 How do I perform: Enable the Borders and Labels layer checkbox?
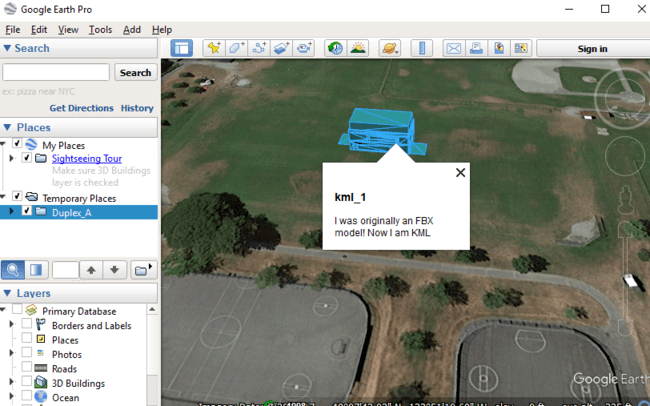(27, 323)
